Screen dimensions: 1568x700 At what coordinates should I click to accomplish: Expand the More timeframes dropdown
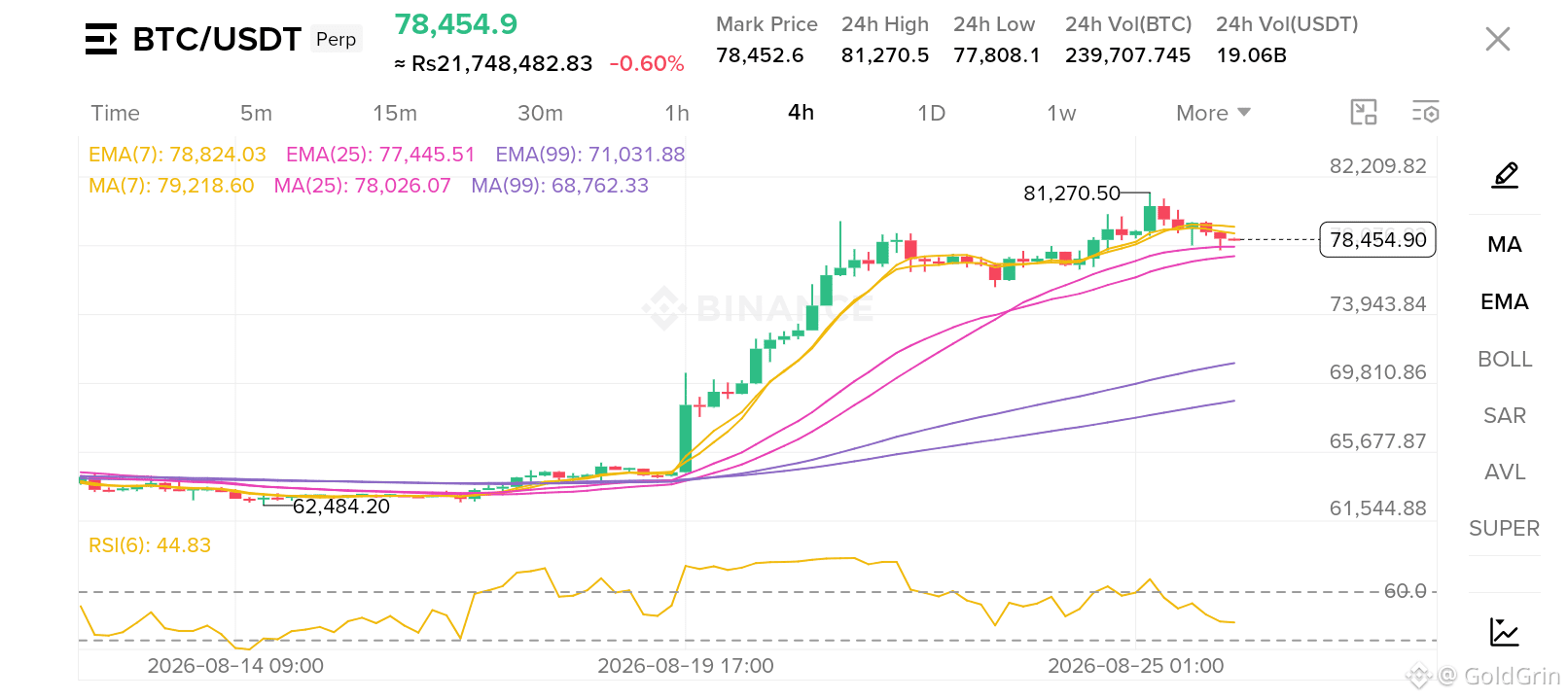(1213, 113)
